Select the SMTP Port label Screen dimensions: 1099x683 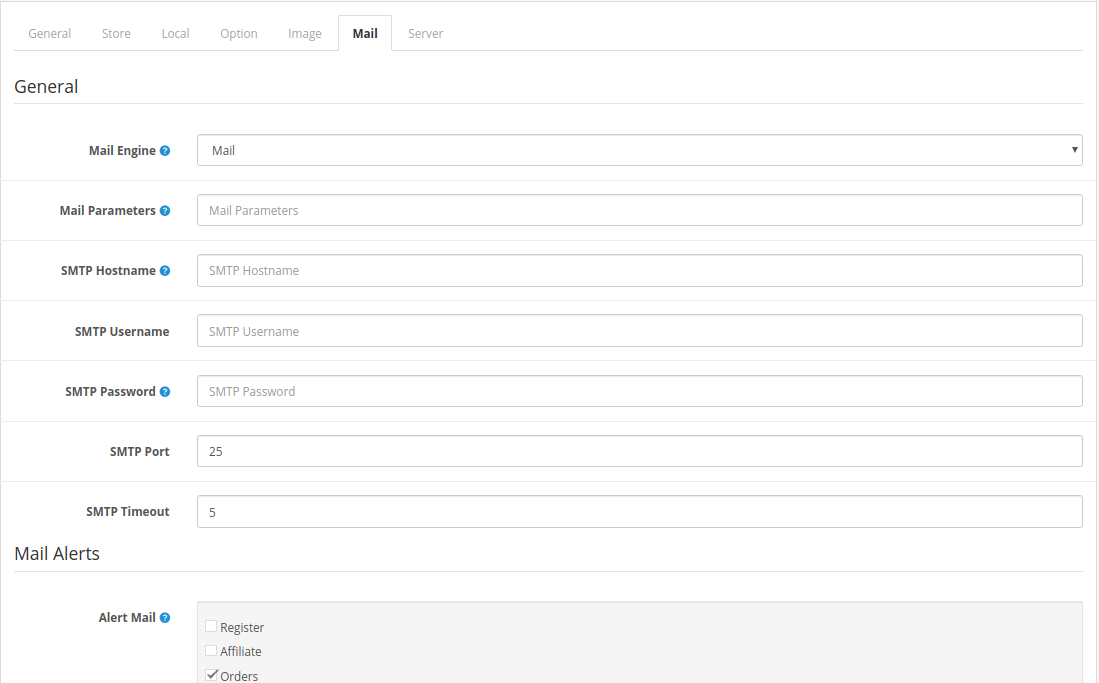point(139,452)
